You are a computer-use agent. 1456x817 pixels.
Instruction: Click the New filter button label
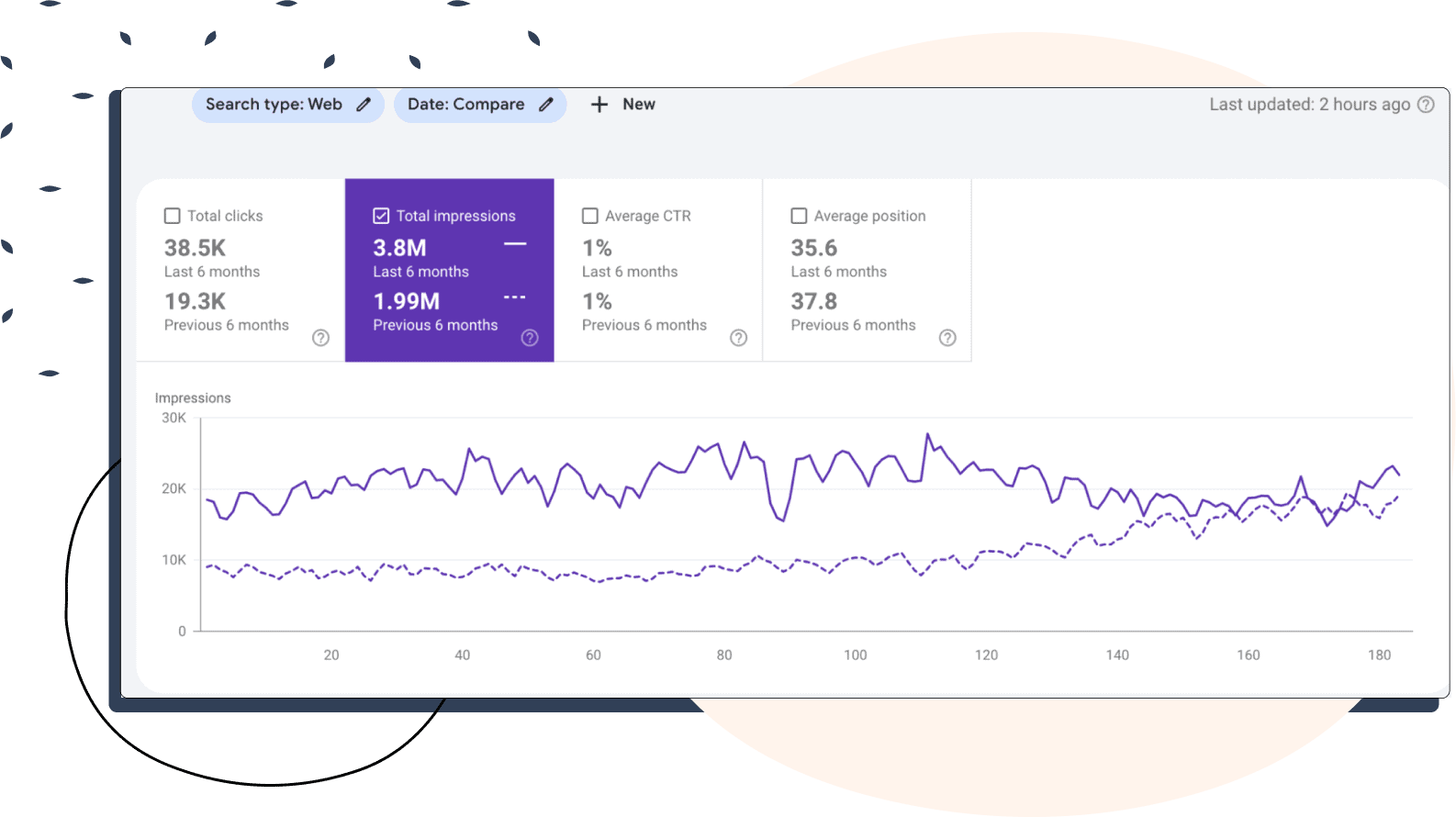click(639, 105)
